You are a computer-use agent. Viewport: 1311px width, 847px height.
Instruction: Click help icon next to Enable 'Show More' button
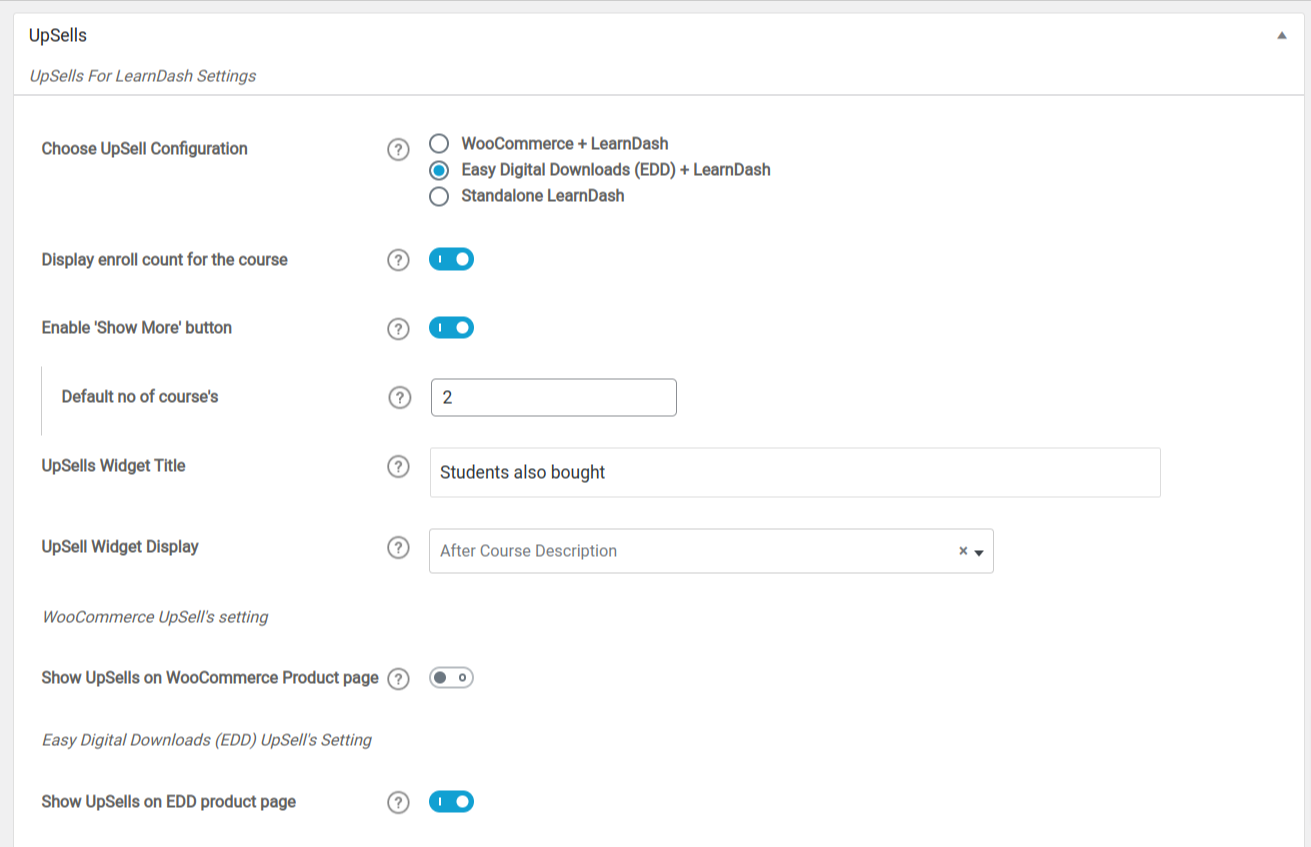point(398,329)
